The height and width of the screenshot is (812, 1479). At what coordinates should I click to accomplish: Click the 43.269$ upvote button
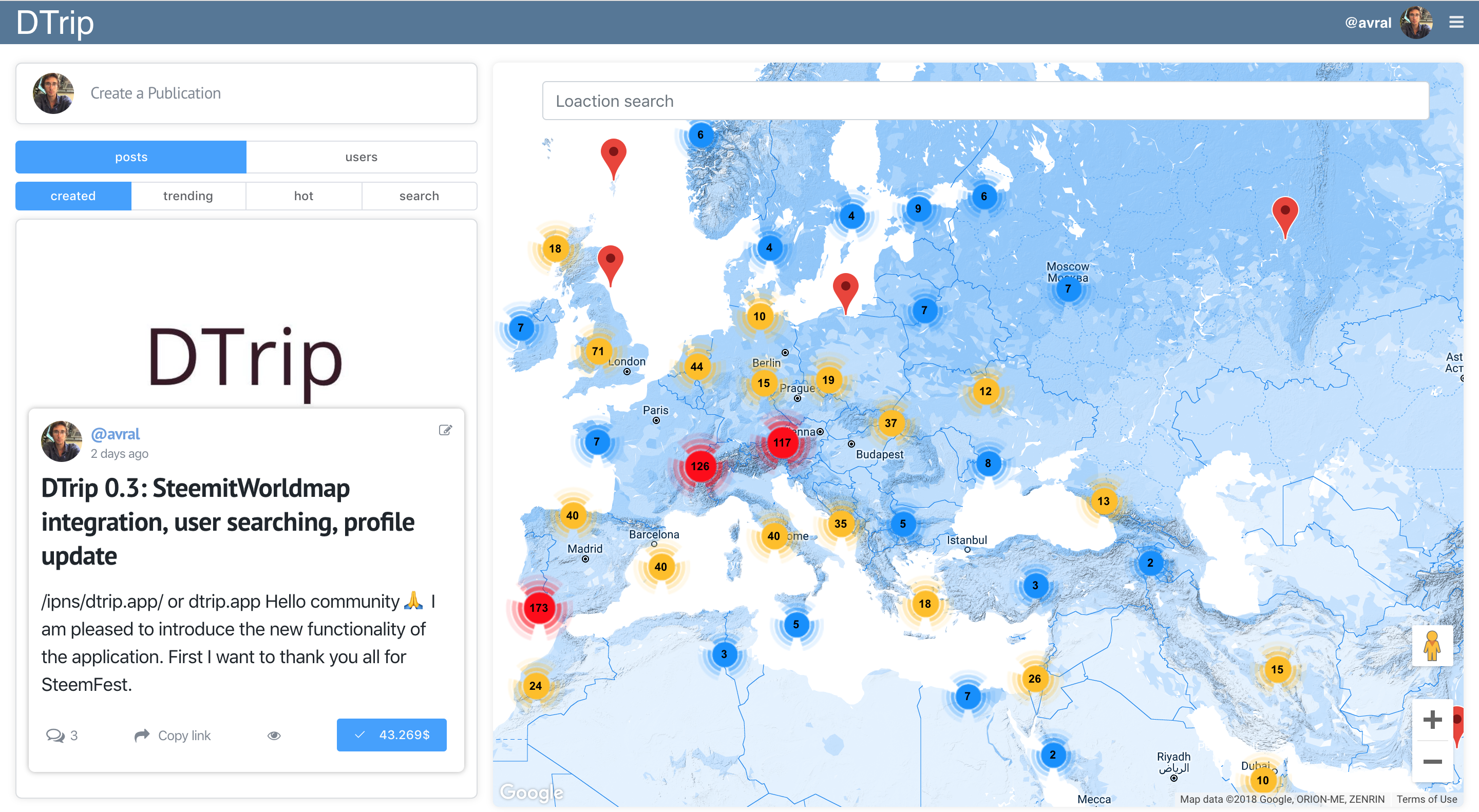391,734
